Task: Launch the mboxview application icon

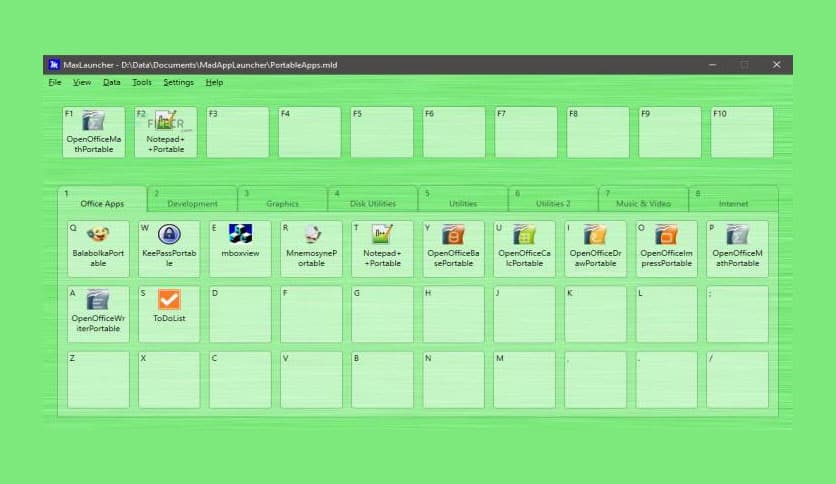Action: click(240, 249)
